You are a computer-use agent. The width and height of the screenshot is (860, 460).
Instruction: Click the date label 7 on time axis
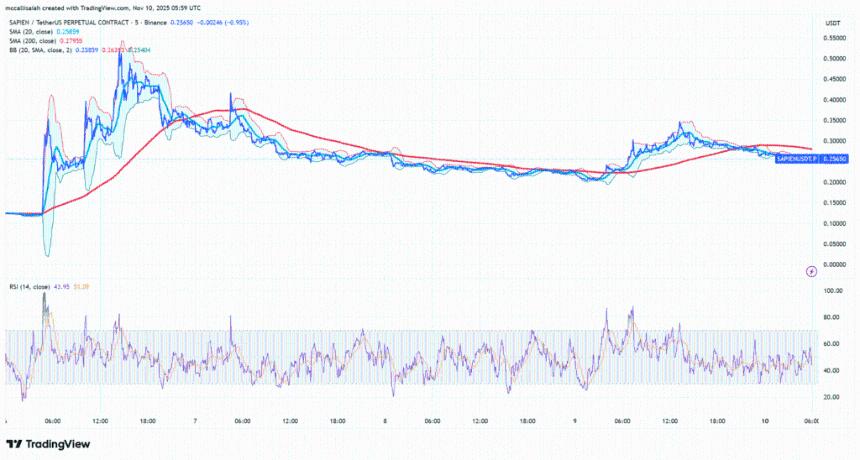(x=196, y=421)
